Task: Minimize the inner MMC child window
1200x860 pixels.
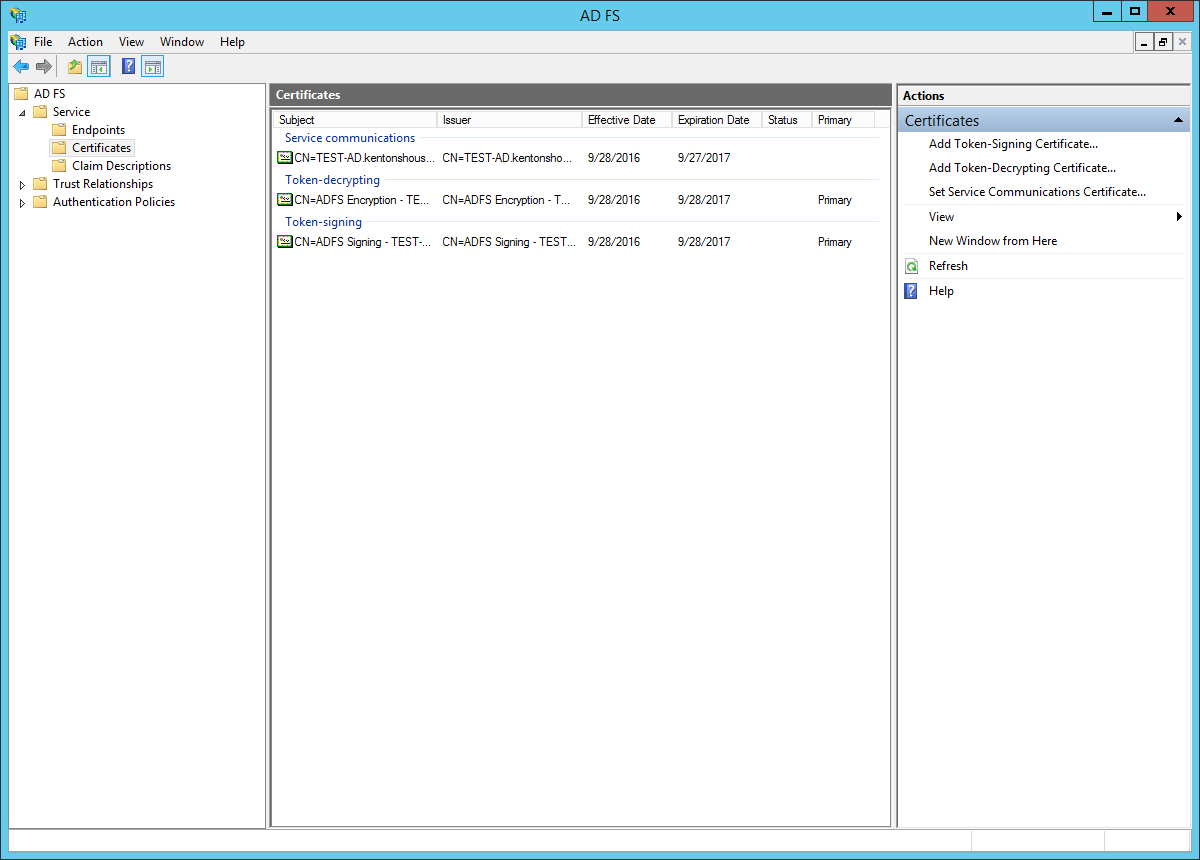Action: click(x=1145, y=42)
